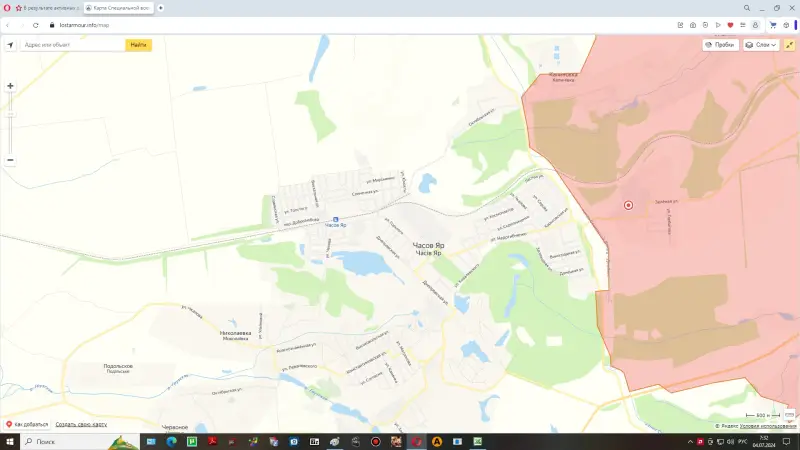
Task: Zoom out with the minus button
Action: 10,159
